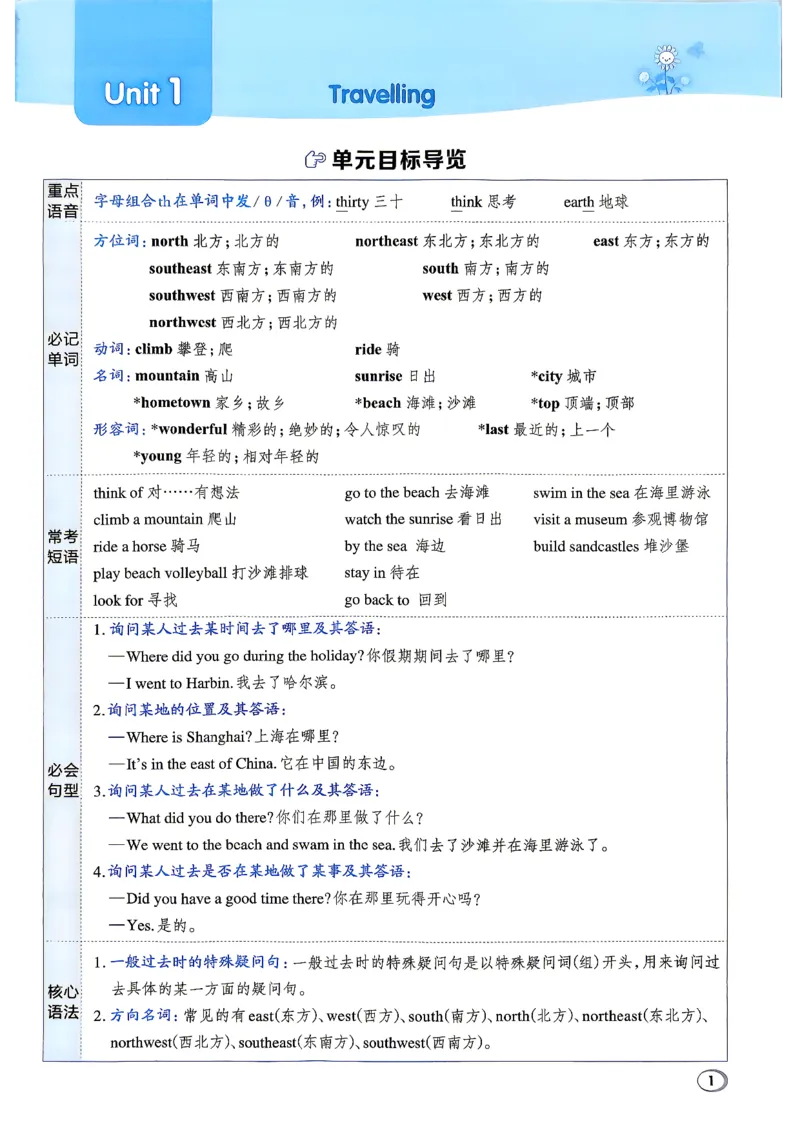Image resolution: width=800 pixels, height=1130 pixels.
Task: Click the phrase look for 寻找
Action: click(135, 600)
